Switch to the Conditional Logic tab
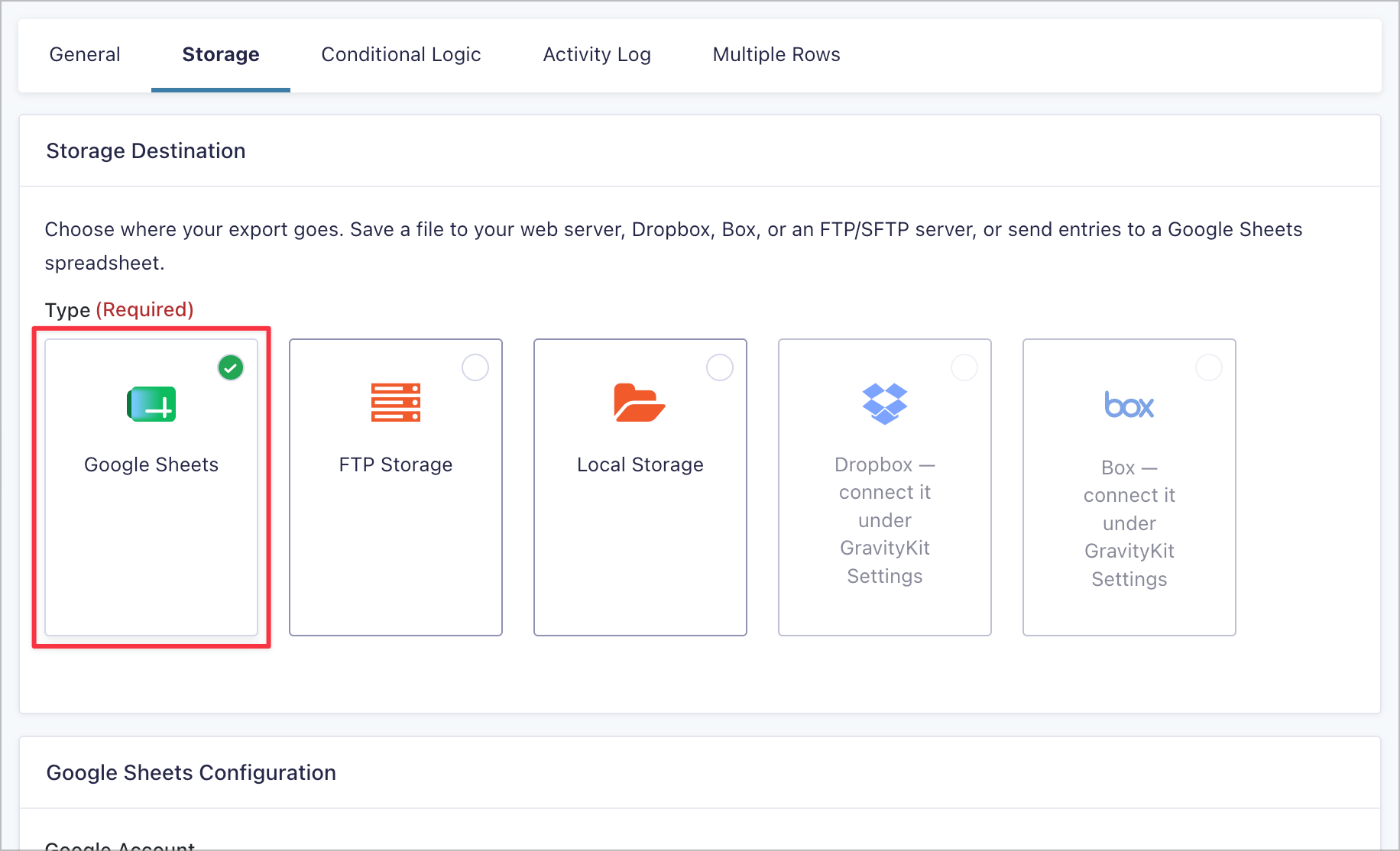Screen dimensions: 1400x851 401,55
